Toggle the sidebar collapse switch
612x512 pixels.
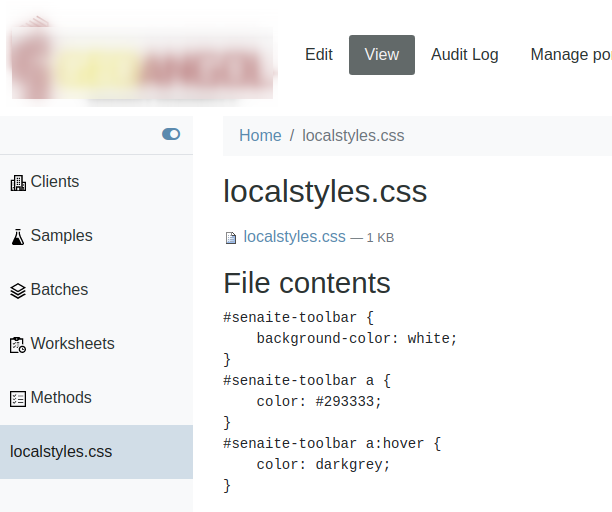point(171,134)
